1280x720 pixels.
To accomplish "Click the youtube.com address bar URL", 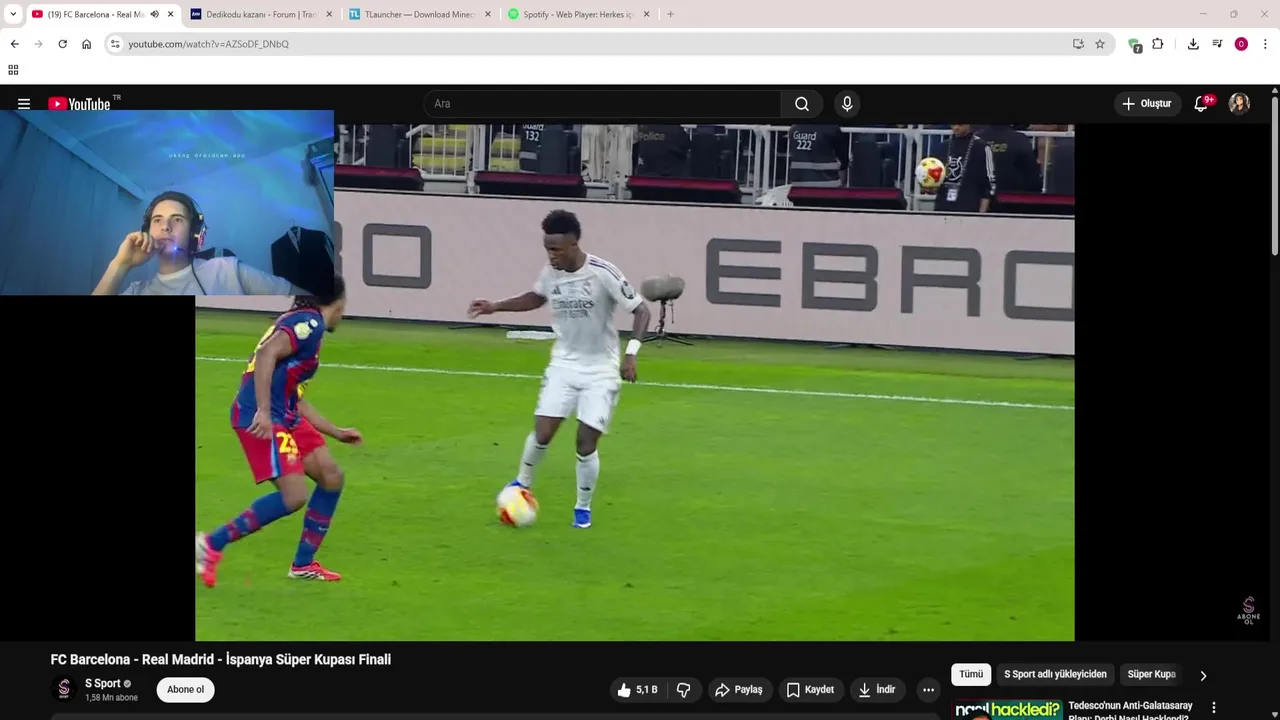I will click(208, 44).
